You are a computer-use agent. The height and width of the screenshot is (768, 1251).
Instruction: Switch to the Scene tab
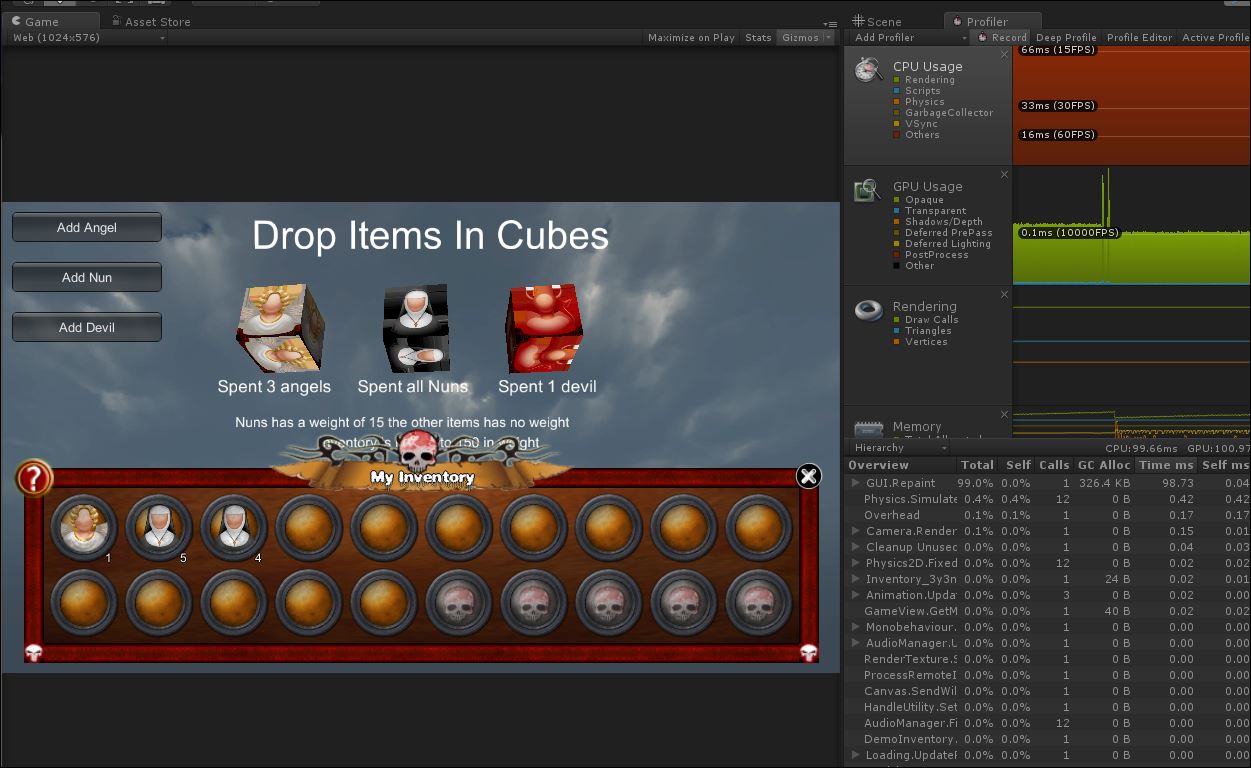coord(877,21)
